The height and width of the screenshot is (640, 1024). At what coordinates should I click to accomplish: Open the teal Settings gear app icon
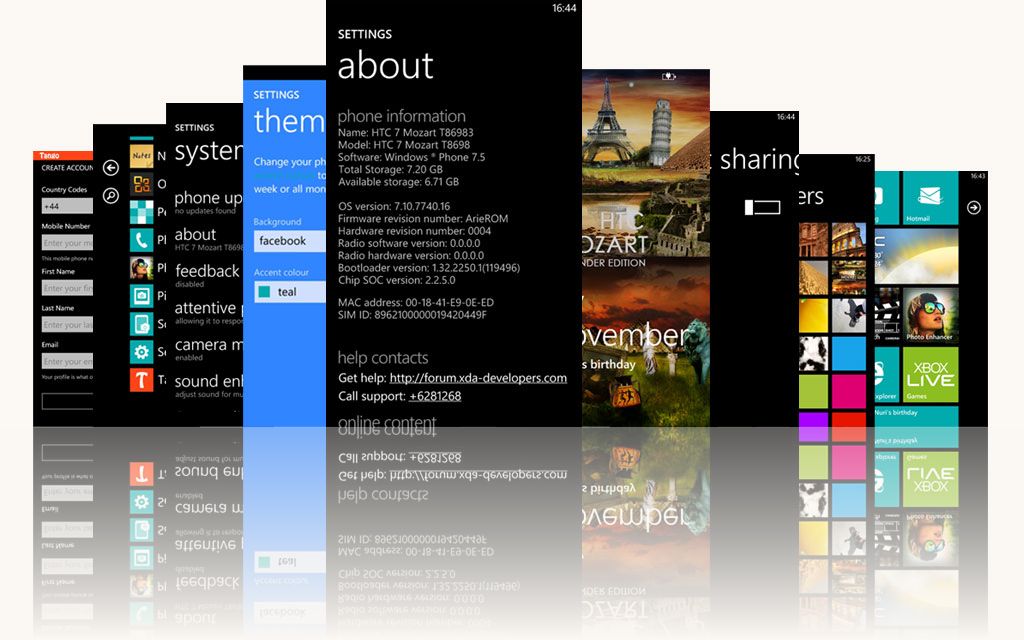pyautogui.click(x=141, y=352)
